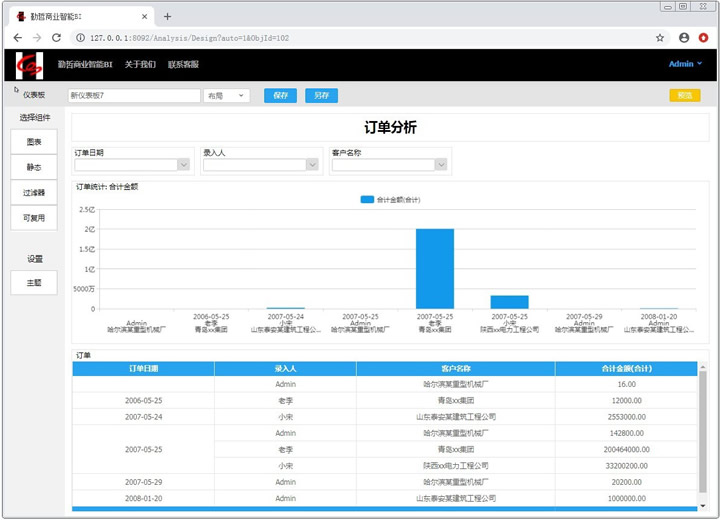Close the 勤哲商业智能BI browser tab
Viewport: 720px width, 520px height.
click(145, 16)
